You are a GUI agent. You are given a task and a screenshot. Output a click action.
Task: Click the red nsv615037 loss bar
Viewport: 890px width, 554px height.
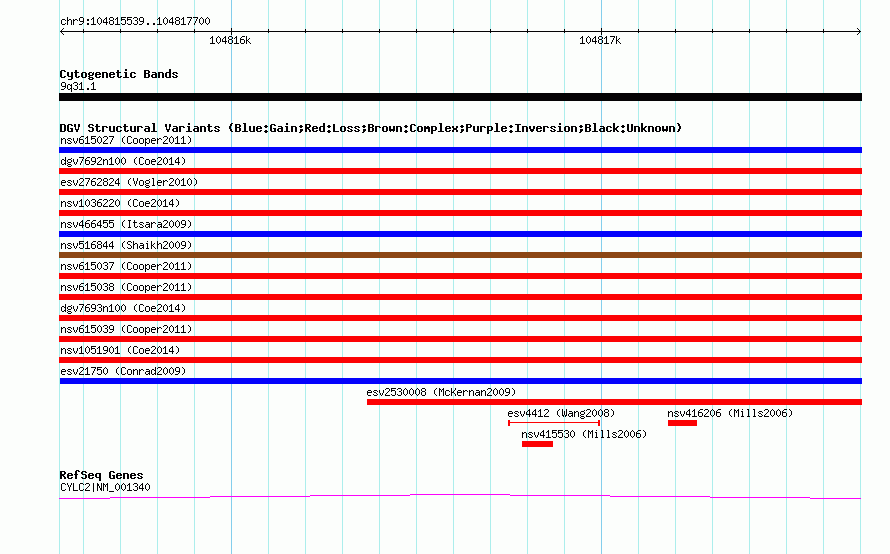pyautogui.click(x=460, y=276)
